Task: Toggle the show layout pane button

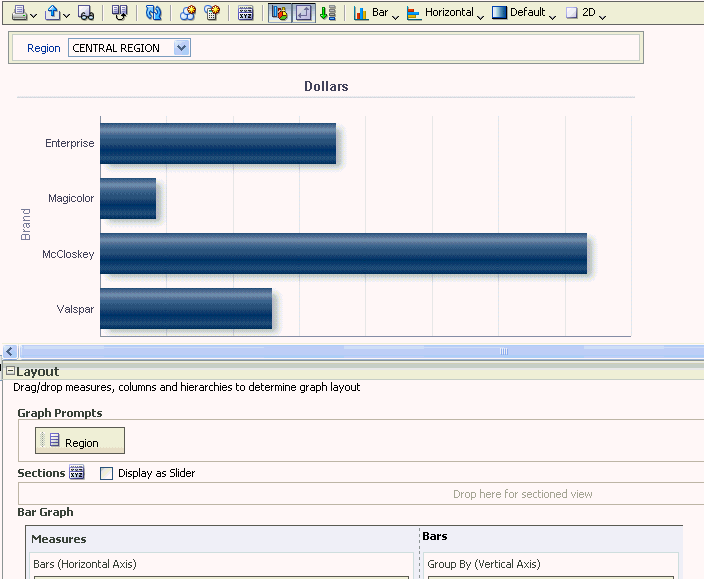Action: 304,13
